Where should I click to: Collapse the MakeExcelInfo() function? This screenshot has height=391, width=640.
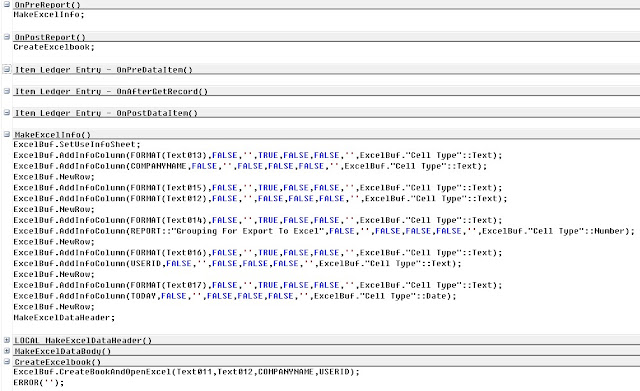click(7, 134)
